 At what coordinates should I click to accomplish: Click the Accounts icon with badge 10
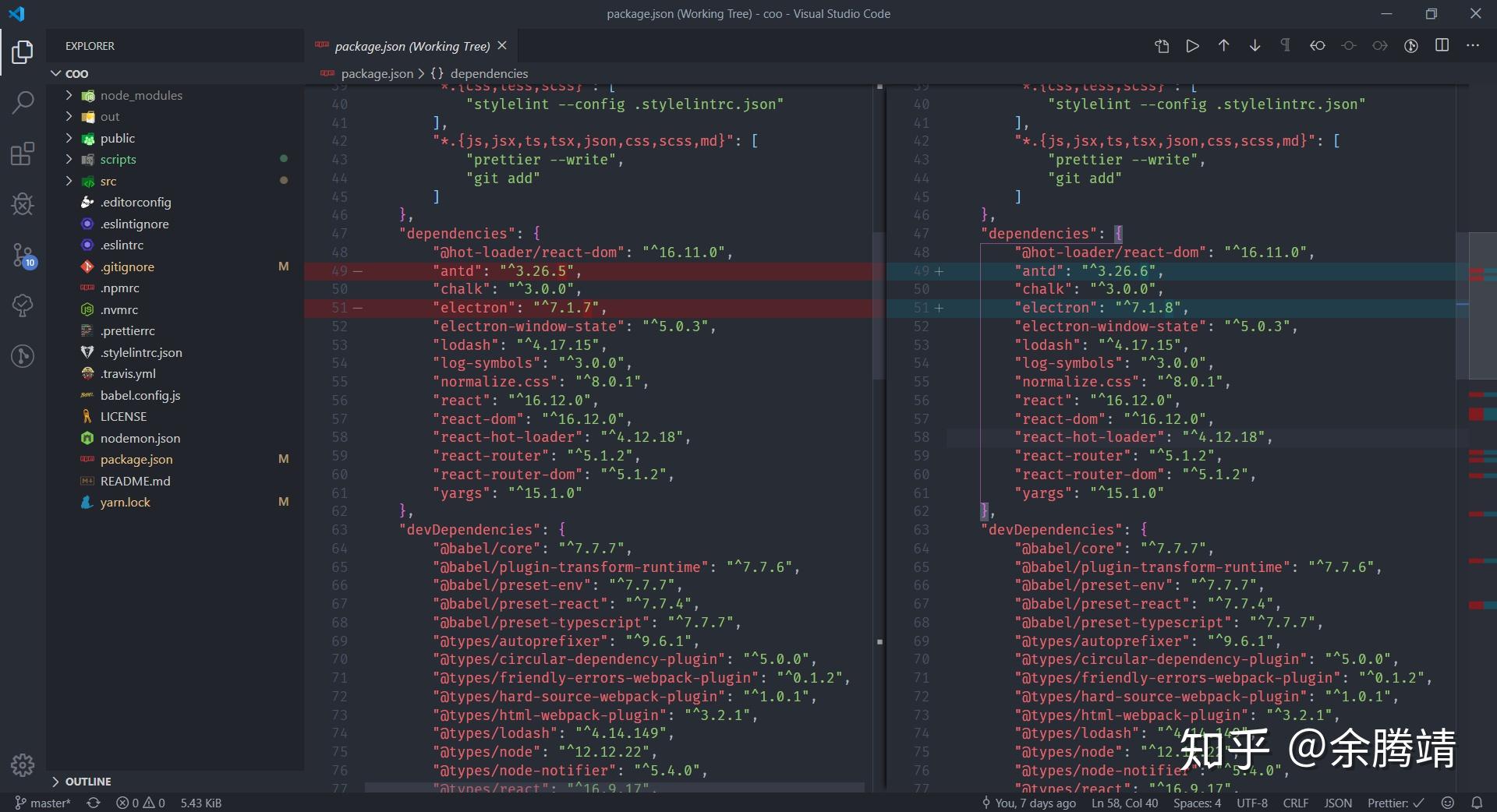point(23,257)
